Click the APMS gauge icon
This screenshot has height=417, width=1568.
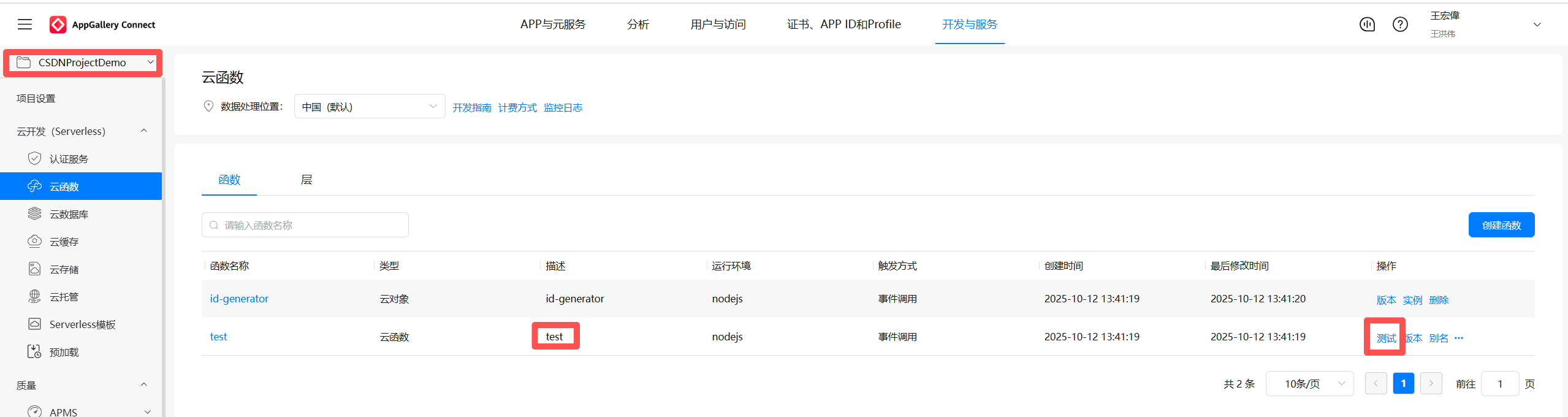click(x=35, y=411)
